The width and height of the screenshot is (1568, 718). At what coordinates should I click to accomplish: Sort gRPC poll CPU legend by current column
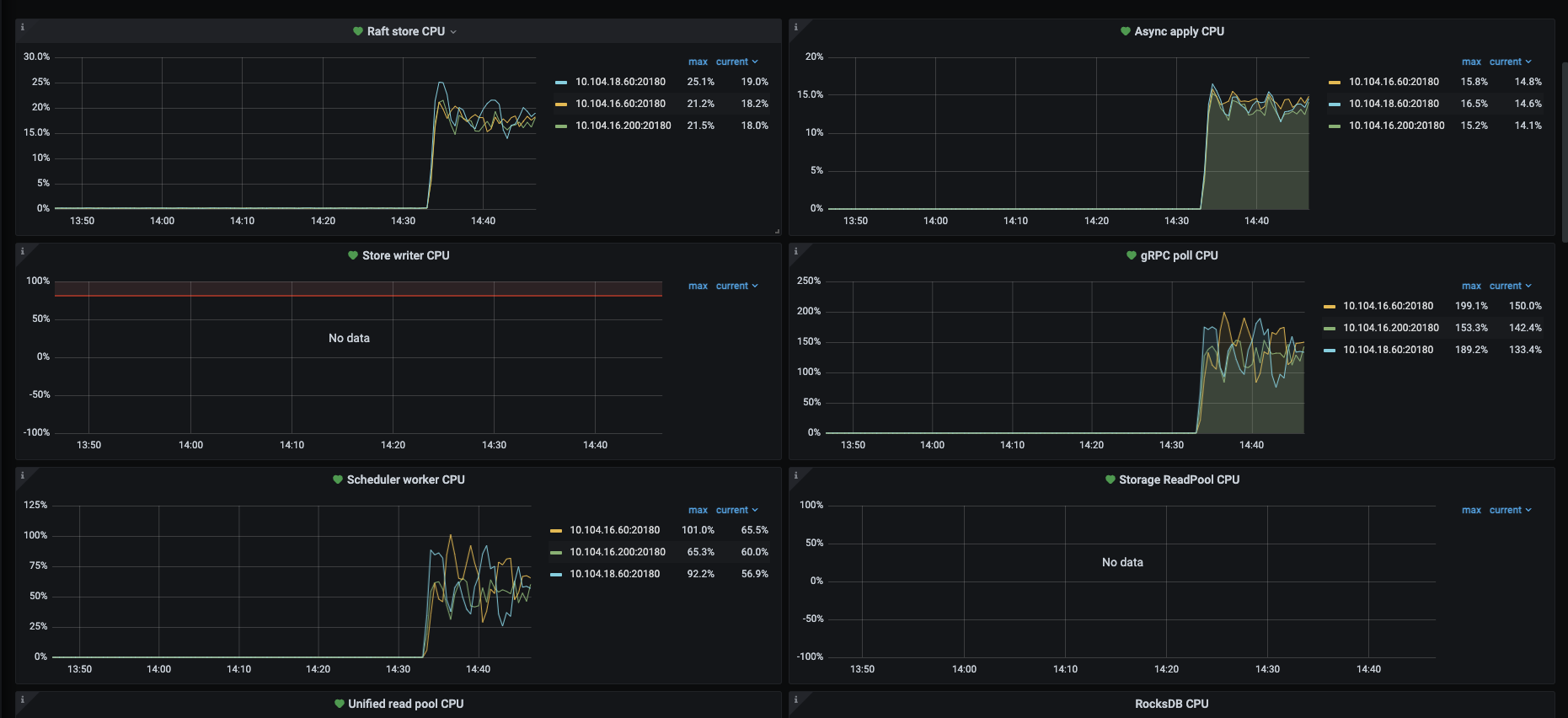point(1510,286)
